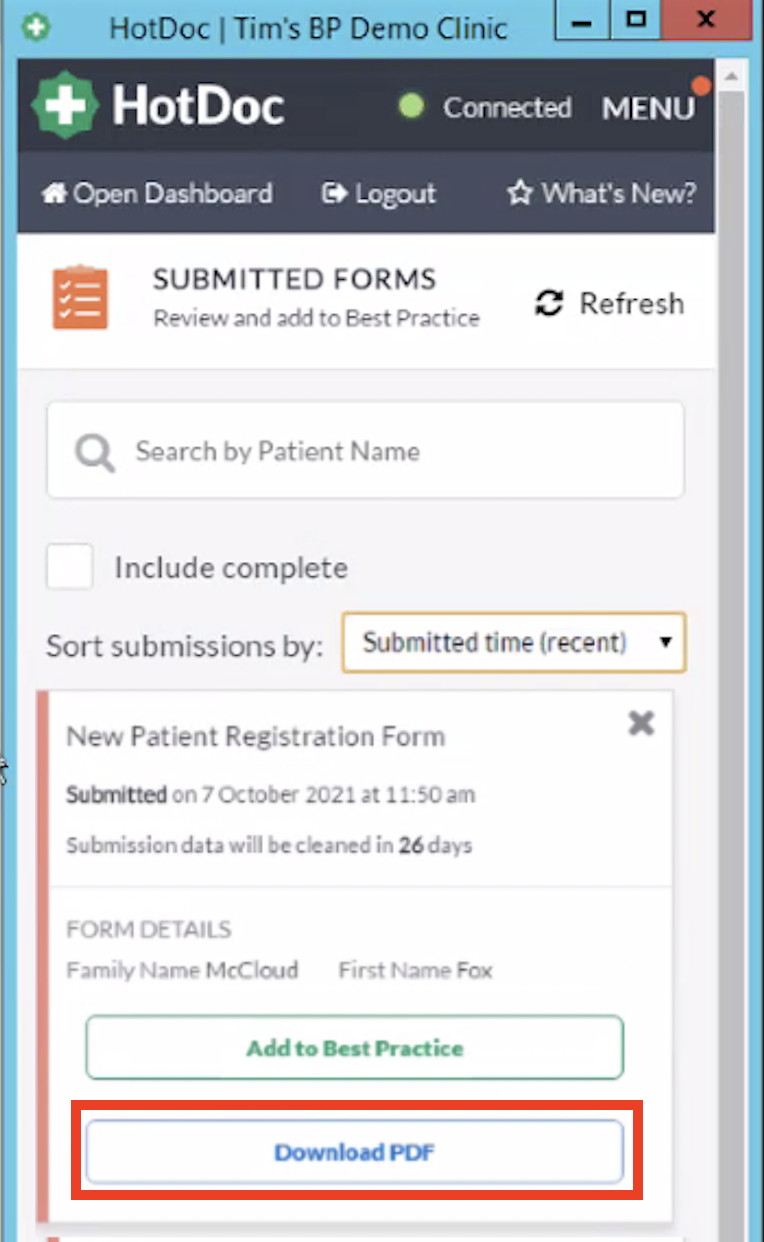Open the Submitted time (recent) sort dropdown
Screen dimensions: 764x1242
tap(513, 643)
